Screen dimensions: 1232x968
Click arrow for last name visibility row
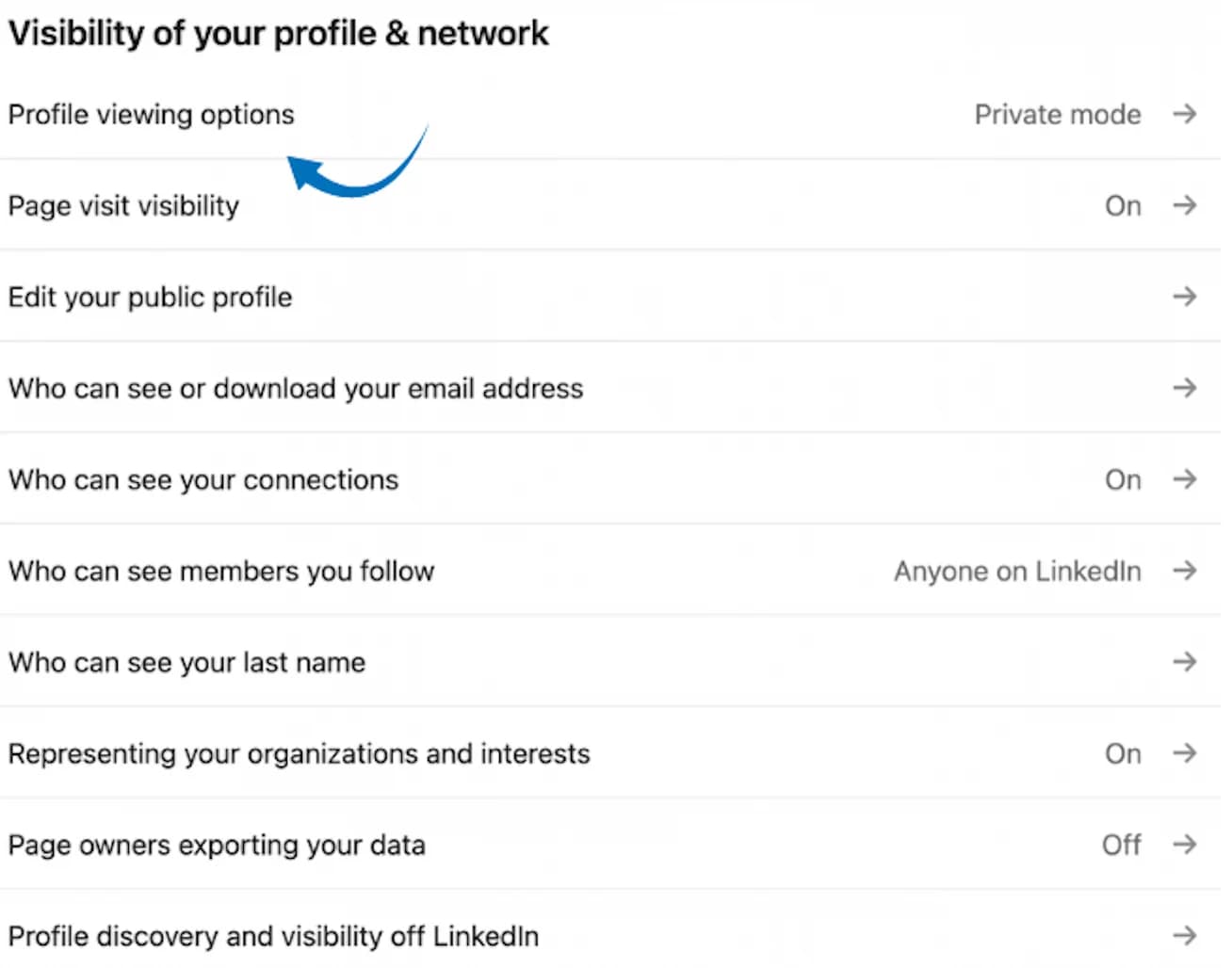point(1184,662)
